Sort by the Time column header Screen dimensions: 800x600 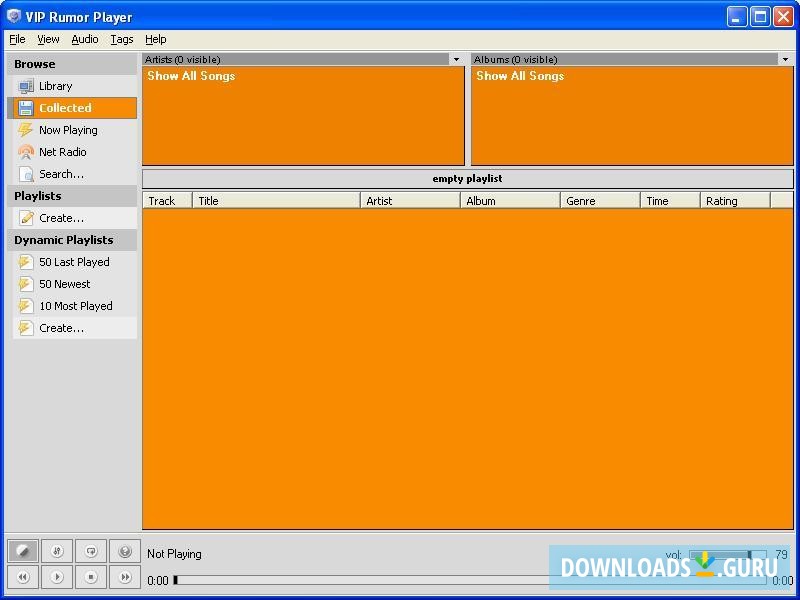[670, 201]
